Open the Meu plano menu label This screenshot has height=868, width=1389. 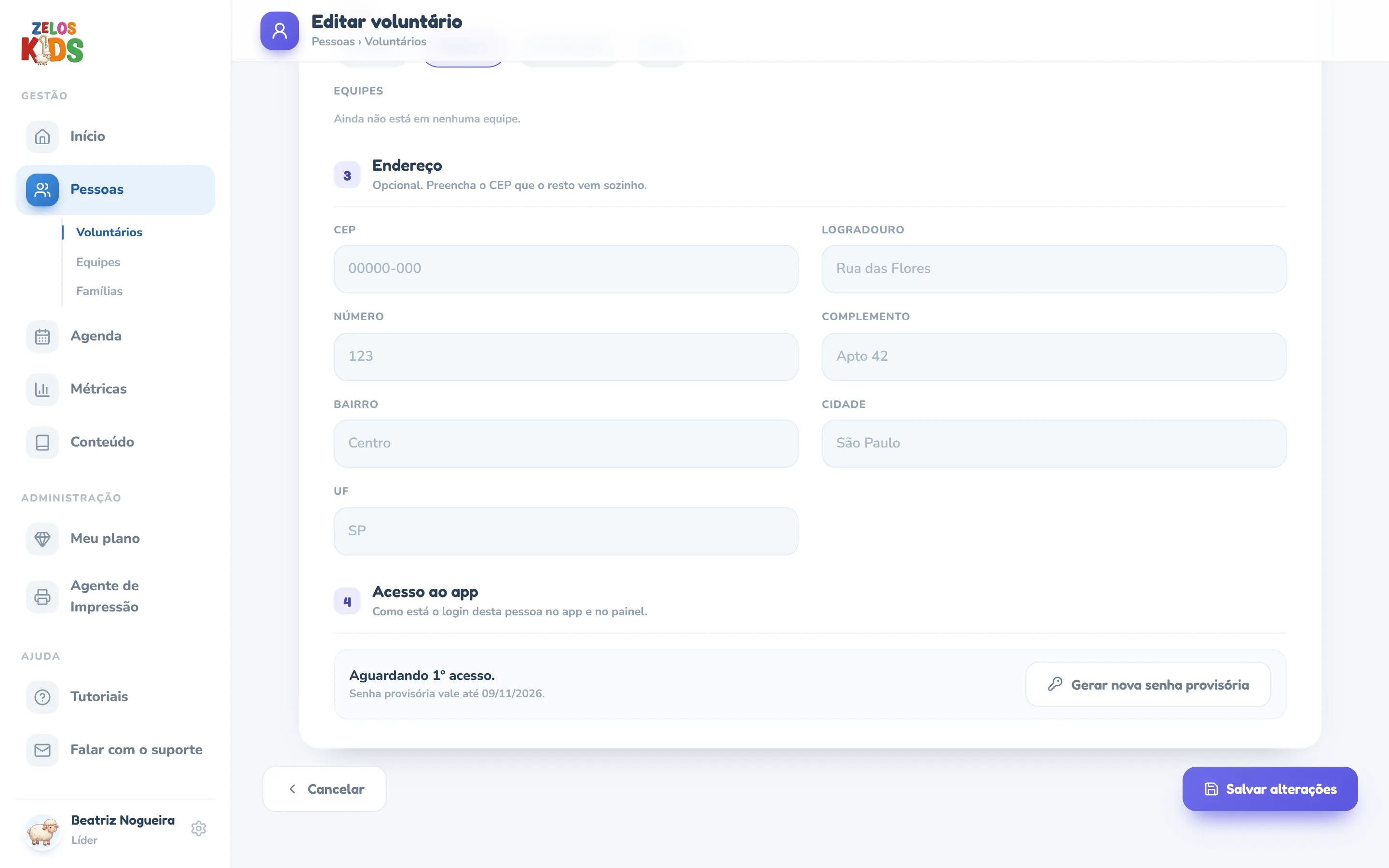(105, 539)
